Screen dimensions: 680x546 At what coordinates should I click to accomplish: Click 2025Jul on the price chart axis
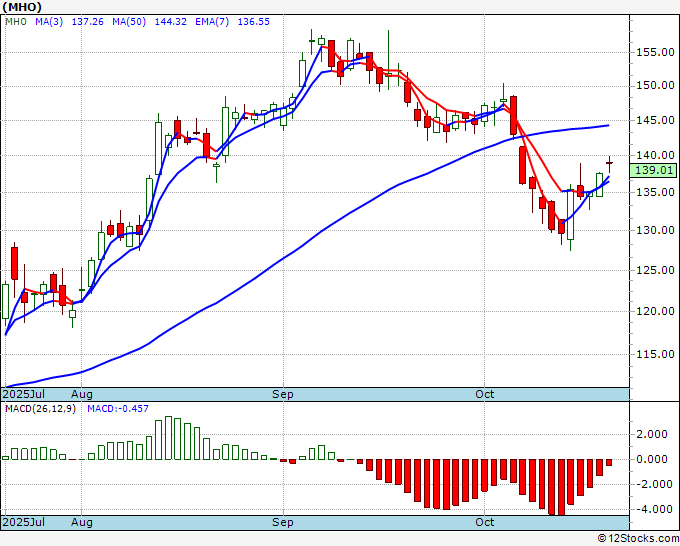(x=24, y=394)
